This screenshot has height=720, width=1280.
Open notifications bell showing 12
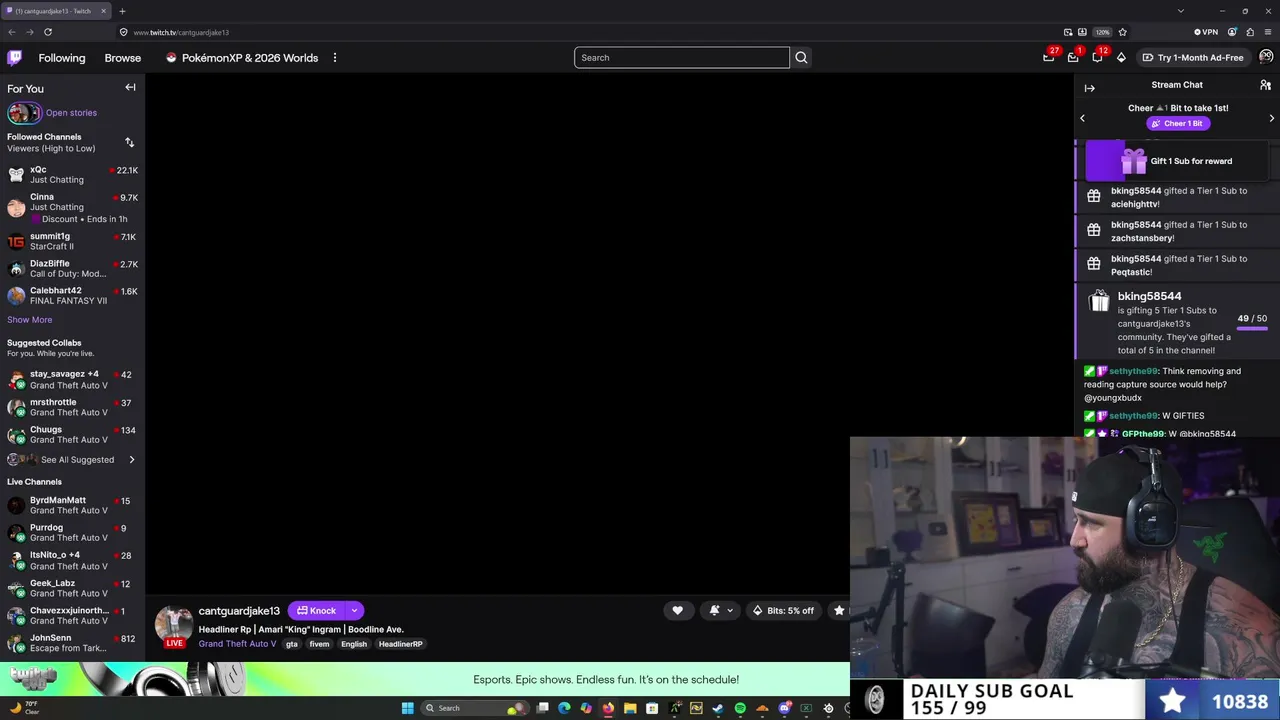pyautogui.click(x=1097, y=57)
